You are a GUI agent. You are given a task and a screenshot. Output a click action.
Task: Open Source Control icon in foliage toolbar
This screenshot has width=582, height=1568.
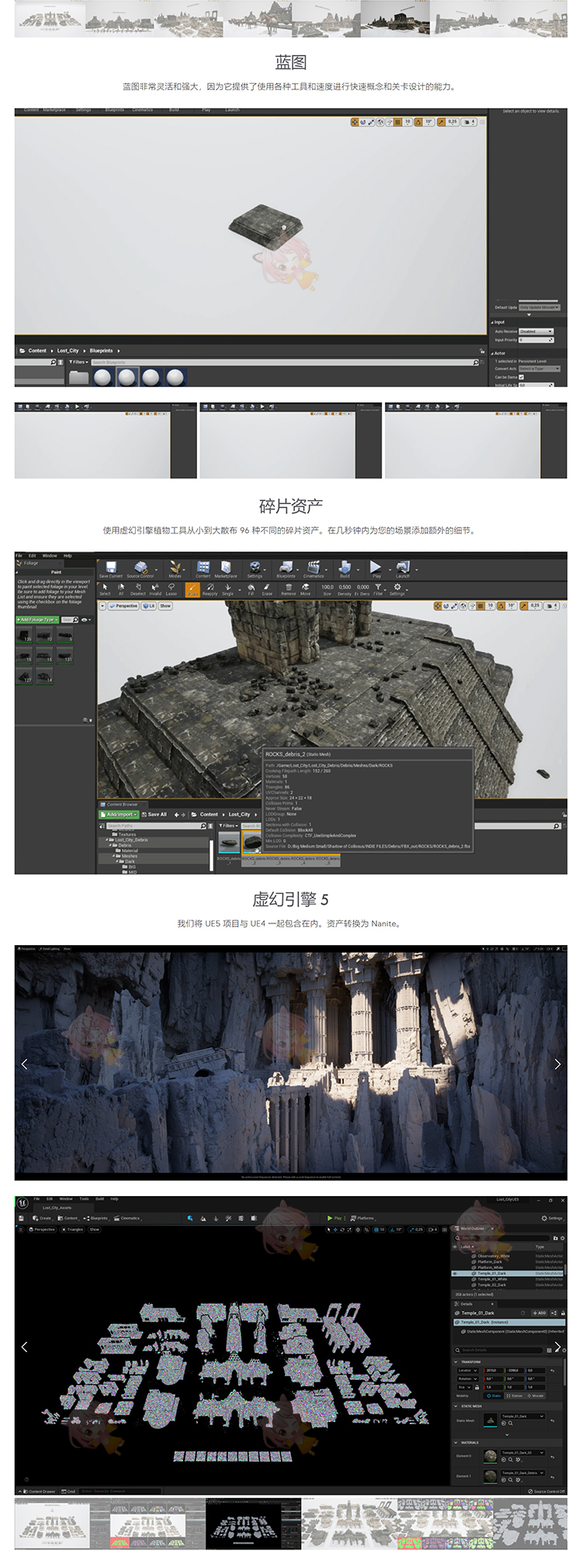coord(140,569)
